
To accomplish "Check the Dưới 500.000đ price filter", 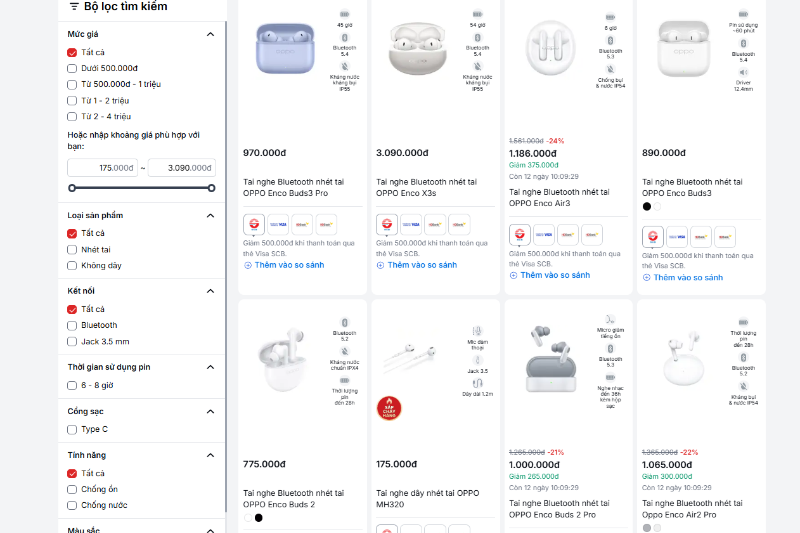I will [x=72, y=68].
